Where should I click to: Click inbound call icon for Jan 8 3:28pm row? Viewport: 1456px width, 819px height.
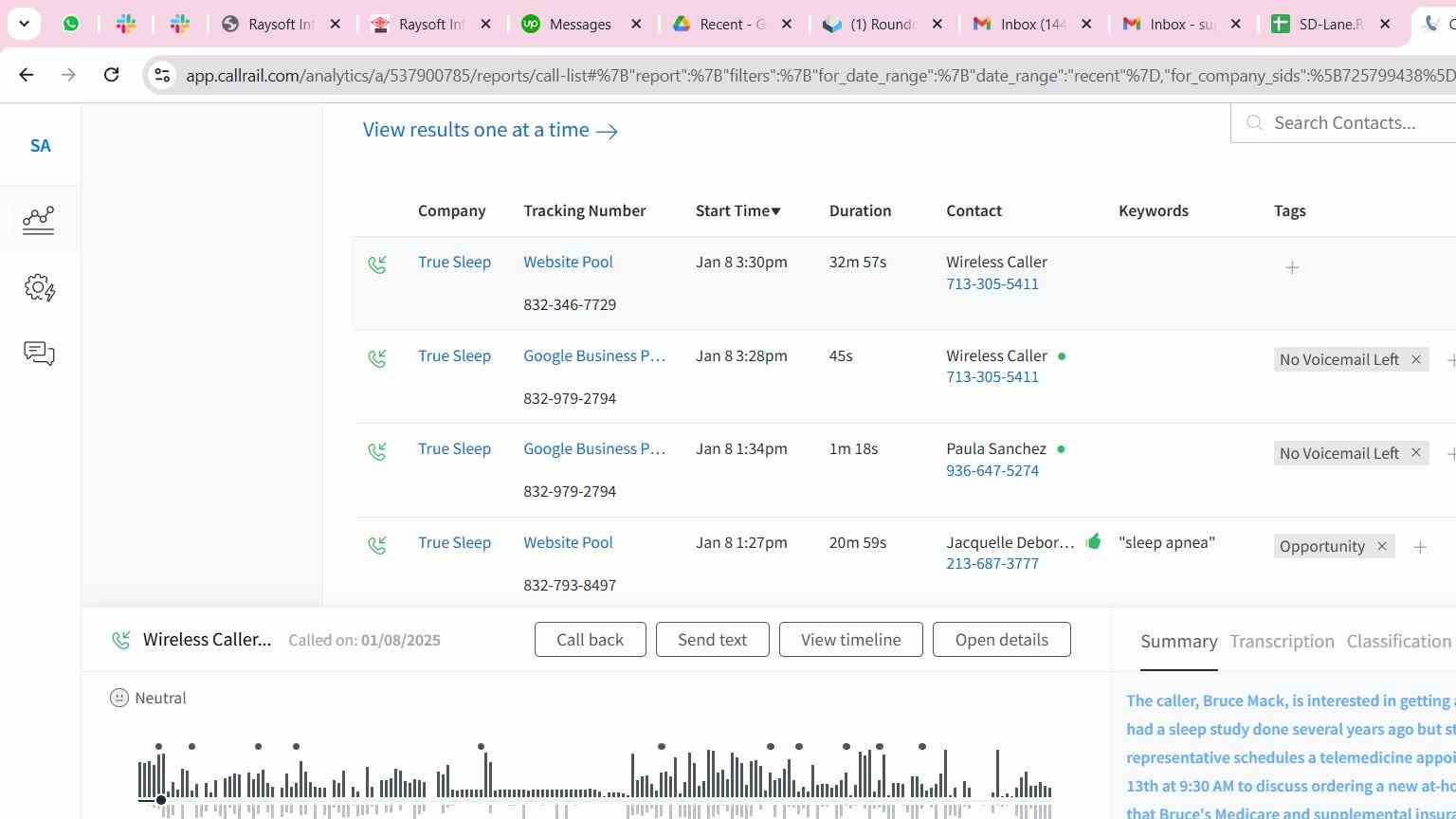pos(377,358)
